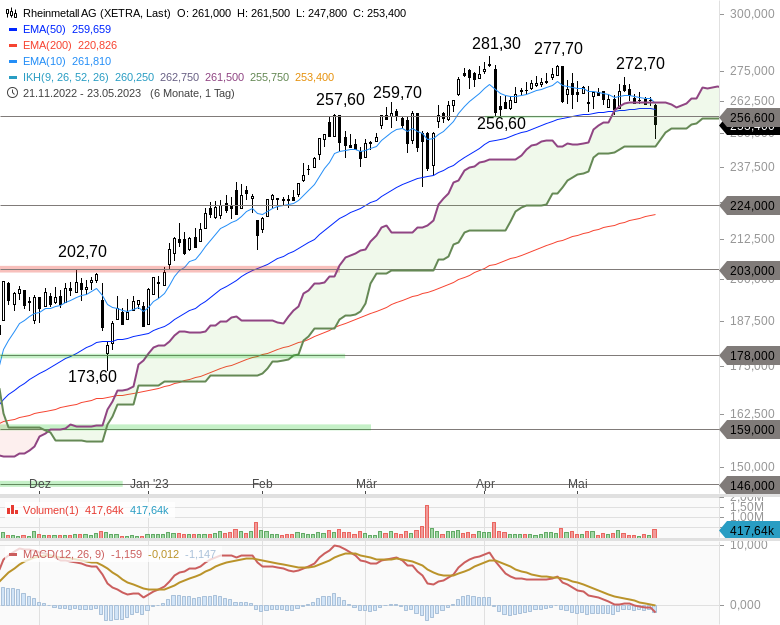This screenshot has width=780, height=625.
Task: Click the red EMA(200) legend marker
Action: 12,45
